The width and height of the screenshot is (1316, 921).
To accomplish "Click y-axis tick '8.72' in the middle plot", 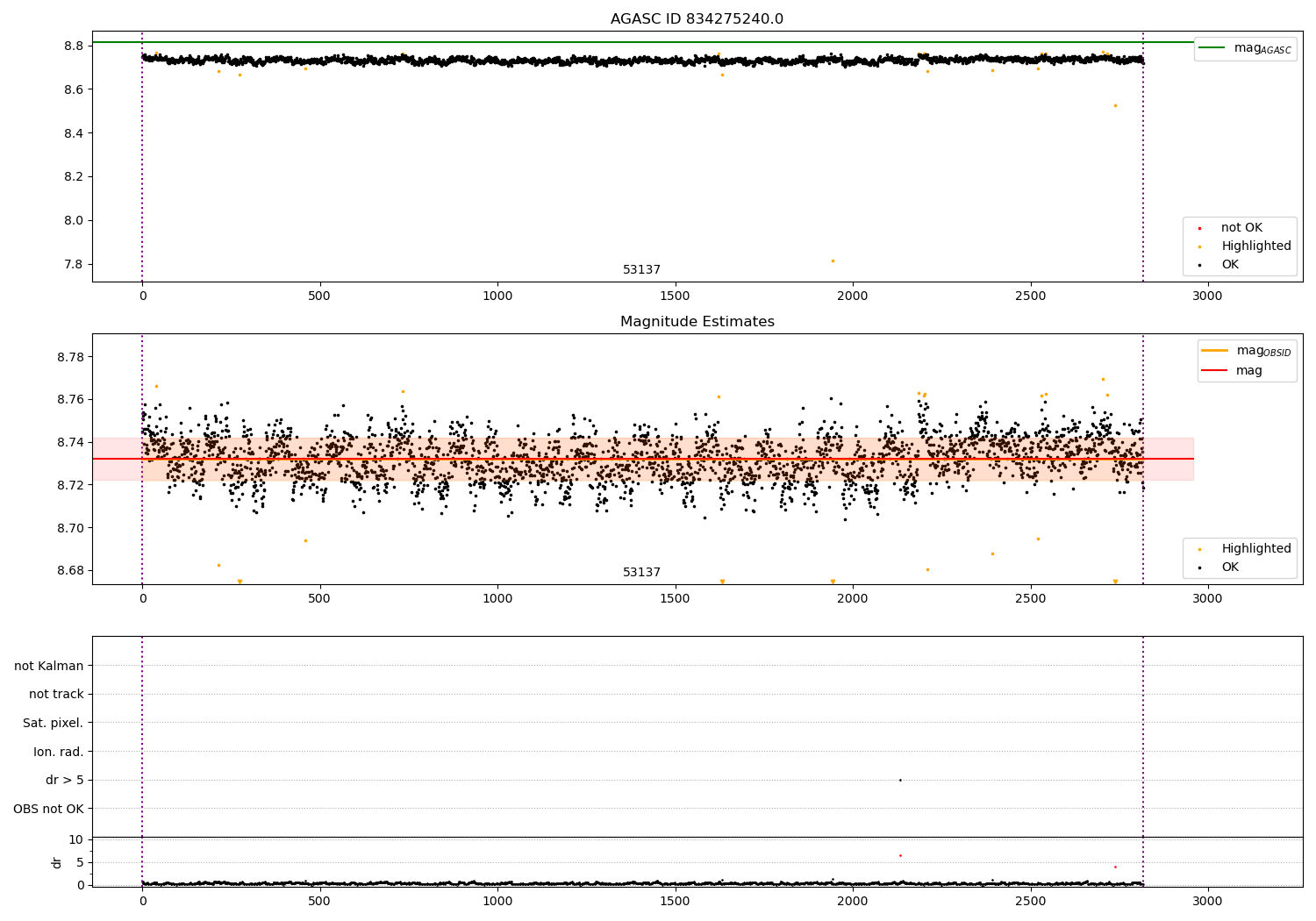I will pos(70,485).
